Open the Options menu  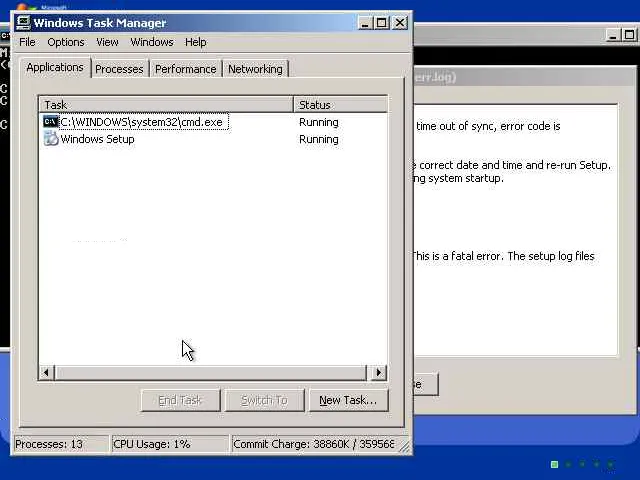pos(66,42)
